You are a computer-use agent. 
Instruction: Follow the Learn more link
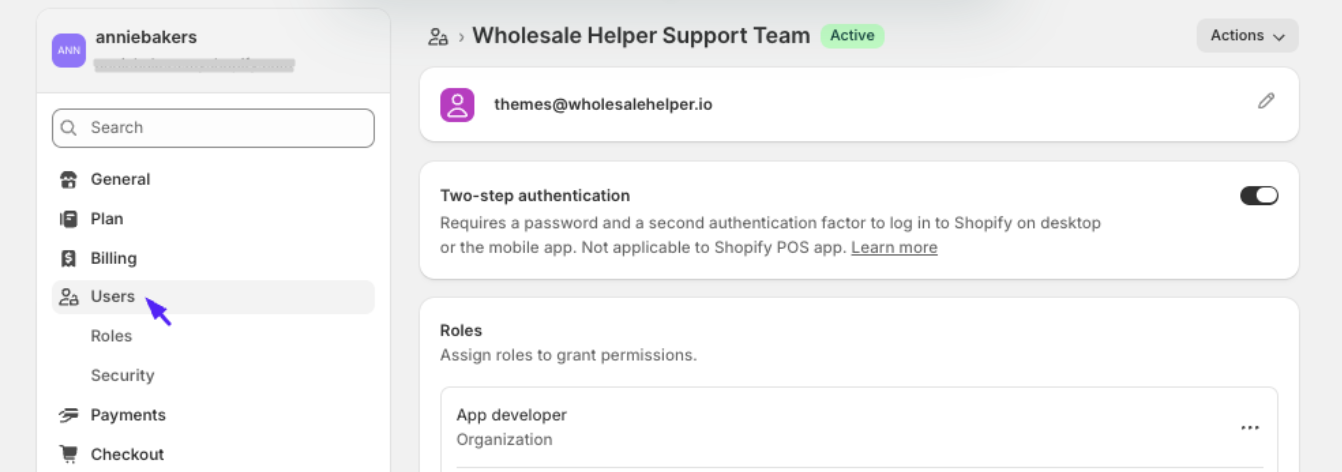click(894, 248)
